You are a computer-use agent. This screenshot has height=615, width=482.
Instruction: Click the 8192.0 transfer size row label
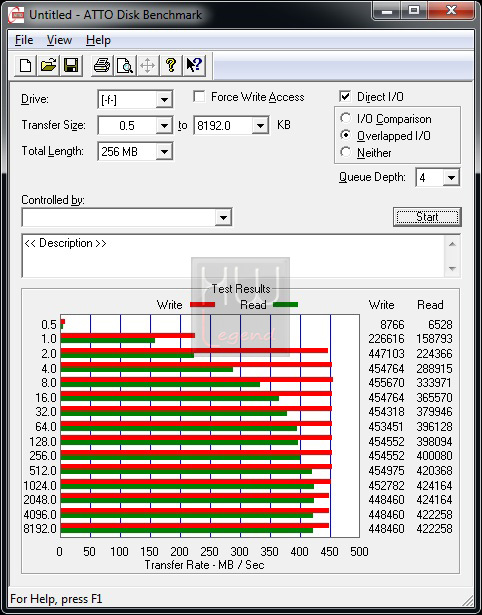[x=40, y=529]
